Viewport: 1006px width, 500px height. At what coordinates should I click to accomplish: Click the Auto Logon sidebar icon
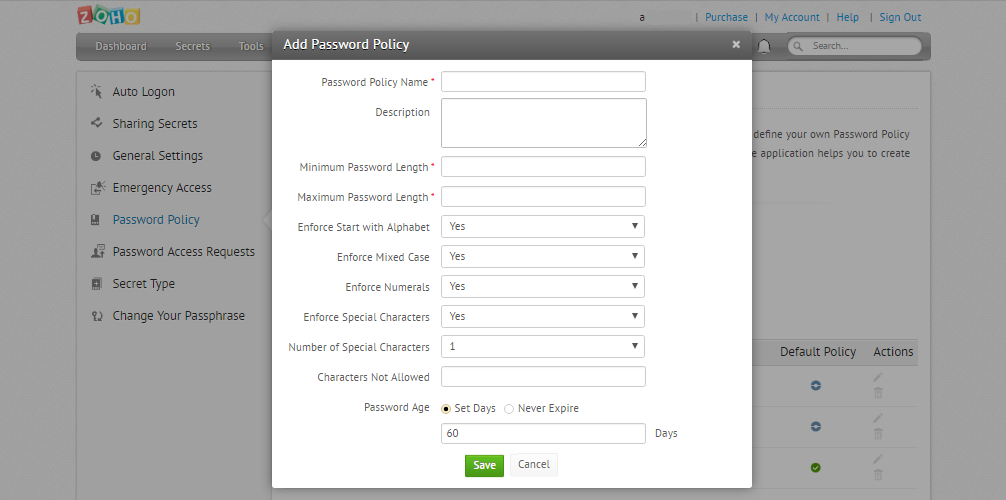(x=96, y=92)
